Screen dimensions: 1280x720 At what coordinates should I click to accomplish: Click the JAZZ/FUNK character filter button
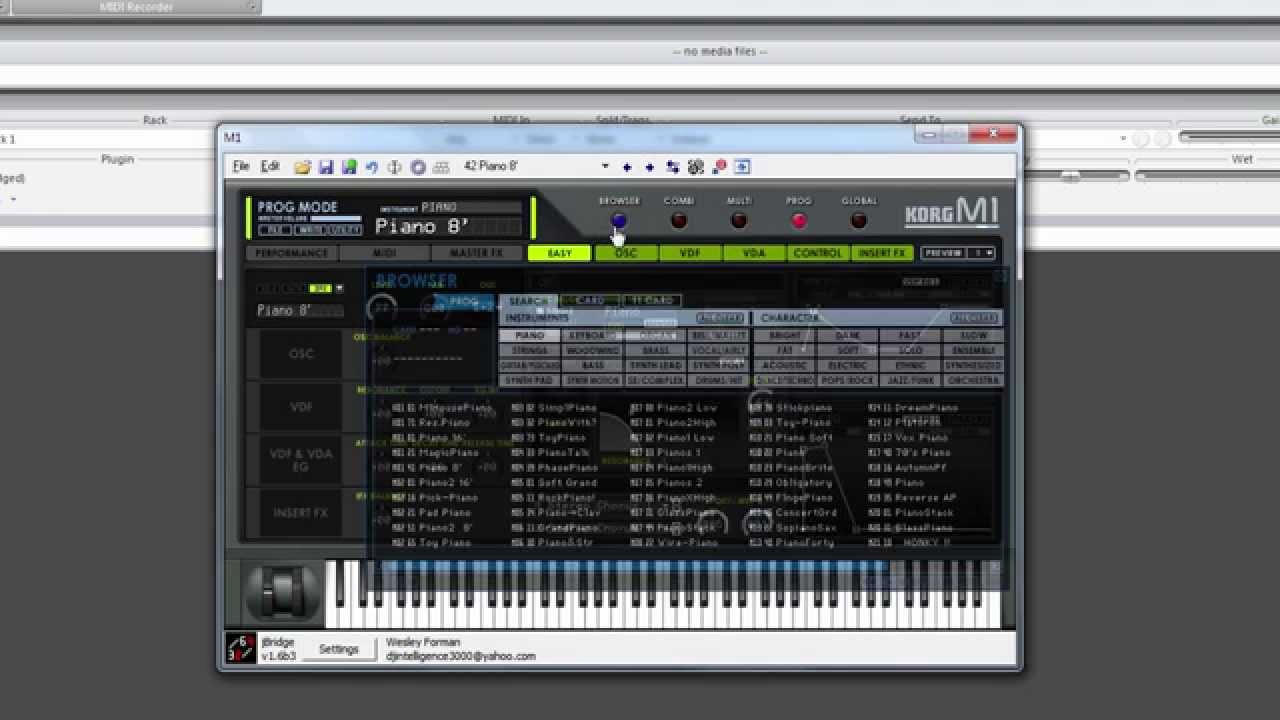tap(910, 381)
